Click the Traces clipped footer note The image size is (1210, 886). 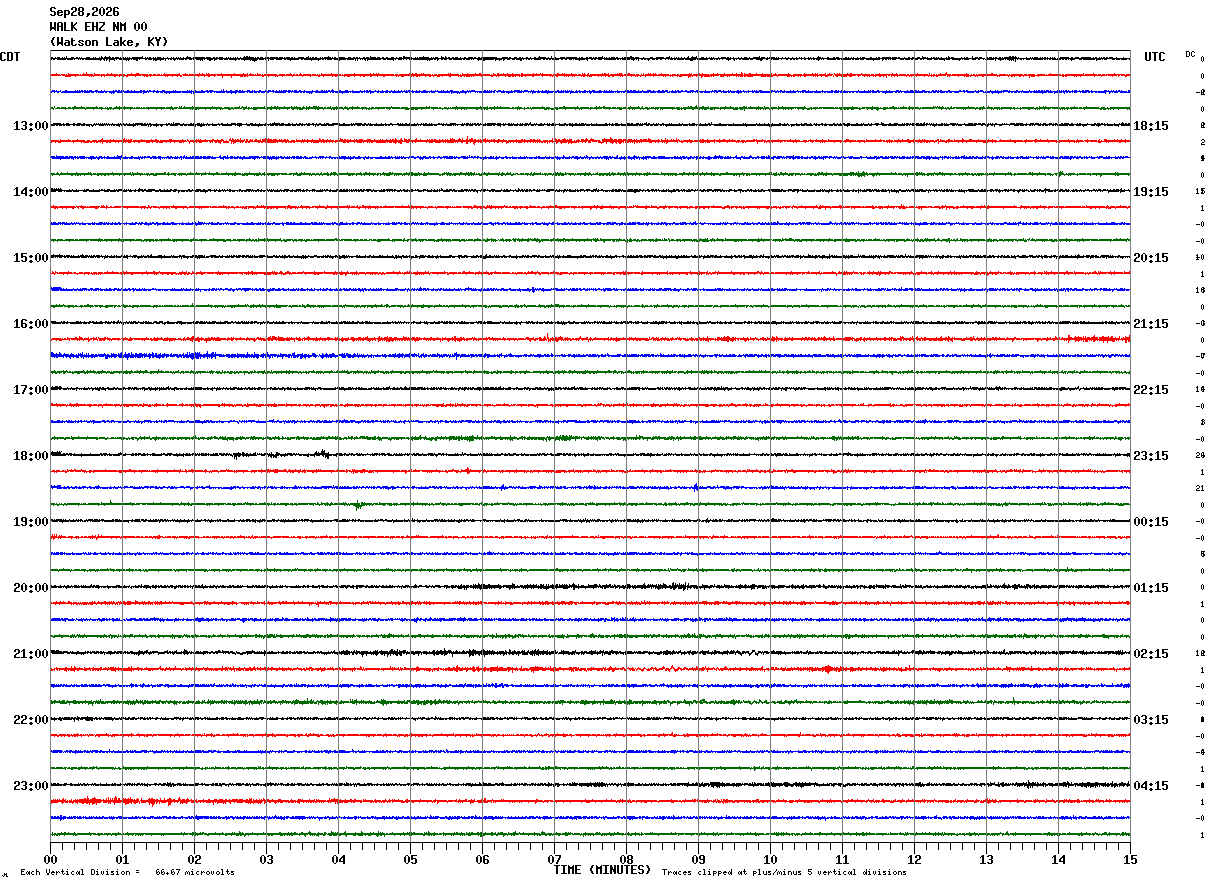784,872
